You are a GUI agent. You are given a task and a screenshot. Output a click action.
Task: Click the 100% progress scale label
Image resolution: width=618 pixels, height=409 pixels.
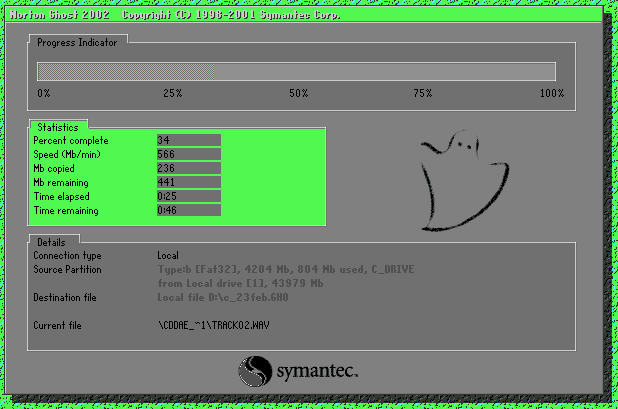[x=552, y=93]
